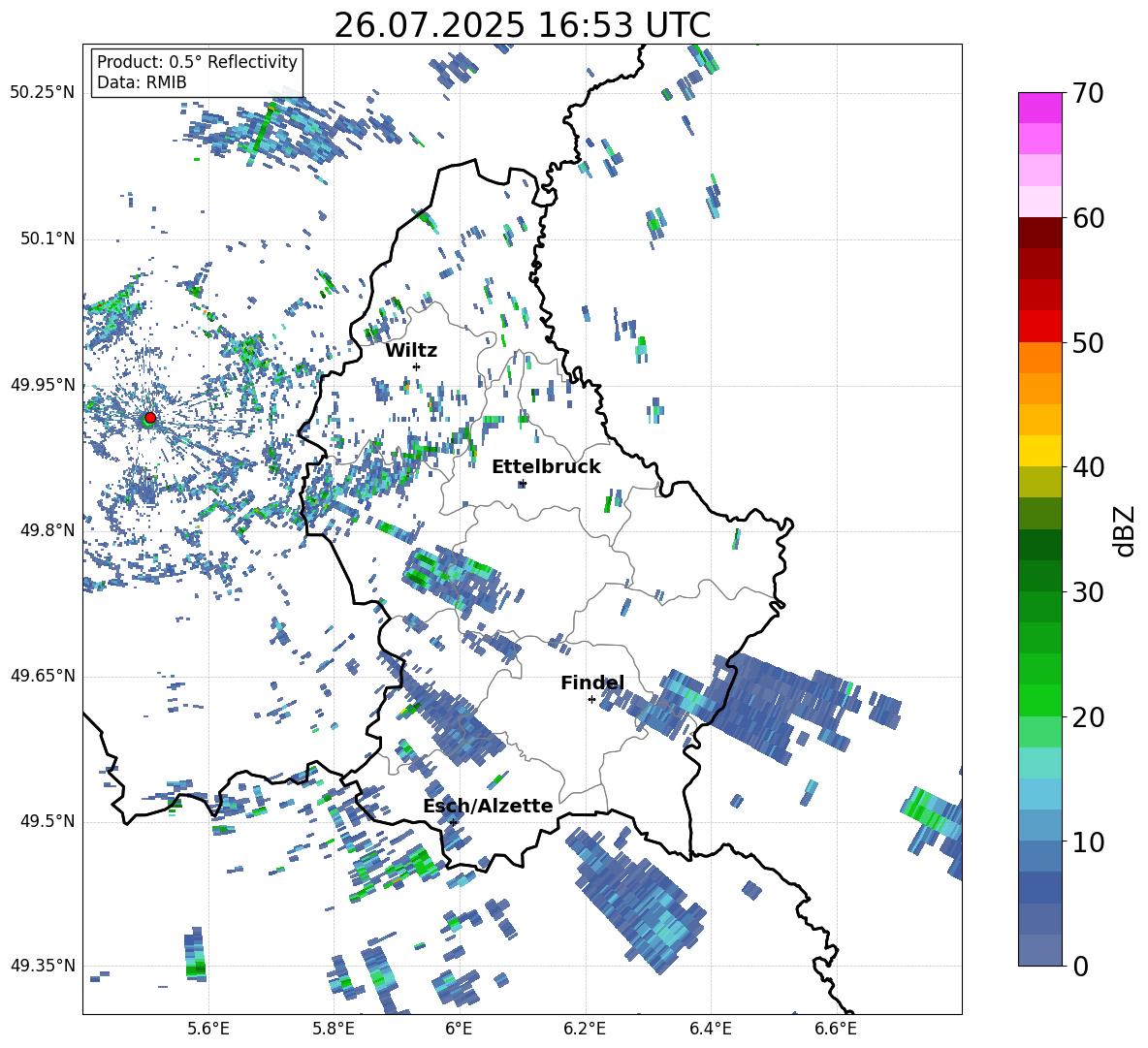Click the colorbar 10 tick label
This screenshot has width=1148, height=1048.
[1088, 842]
